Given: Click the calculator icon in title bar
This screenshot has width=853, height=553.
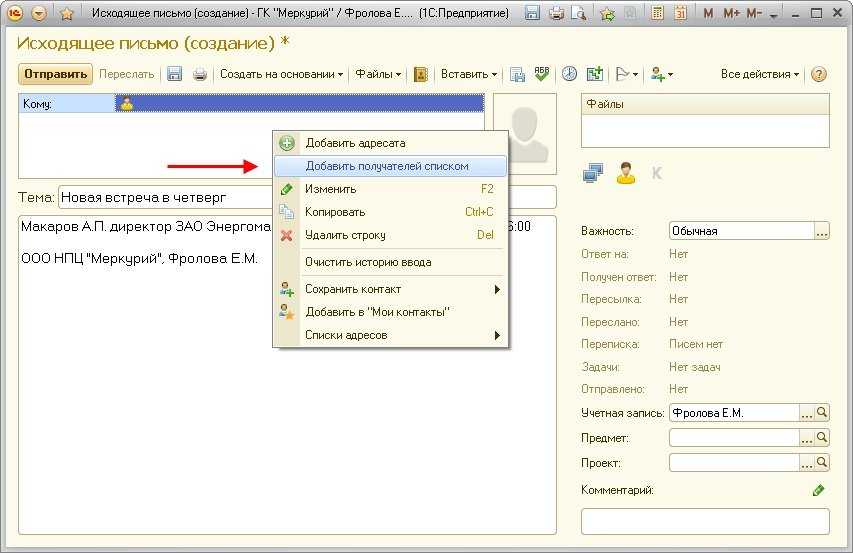Looking at the screenshot, I should point(658,14).
